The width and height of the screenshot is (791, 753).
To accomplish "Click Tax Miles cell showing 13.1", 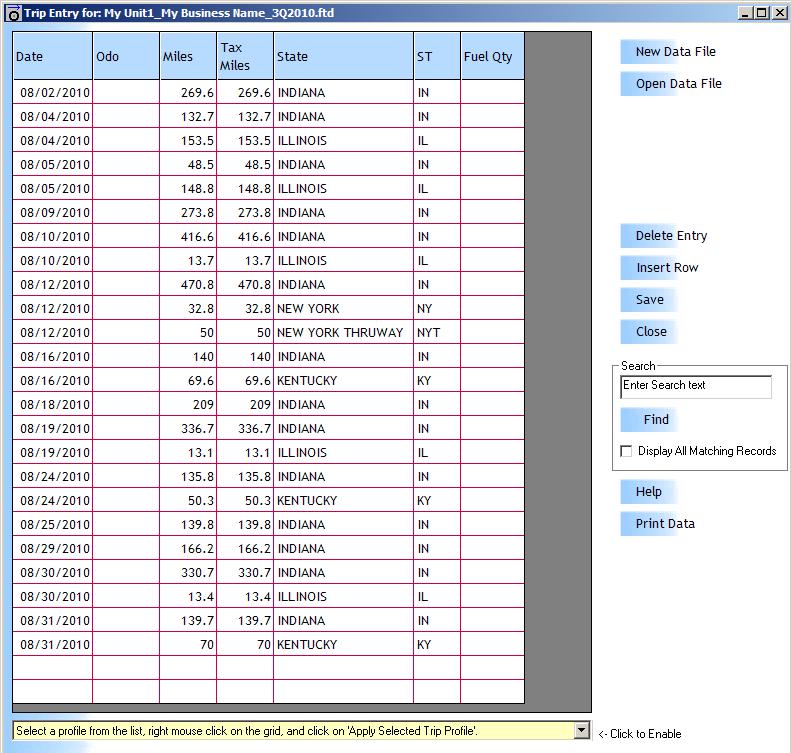I will pyautogui.click(x=245, y=452).
